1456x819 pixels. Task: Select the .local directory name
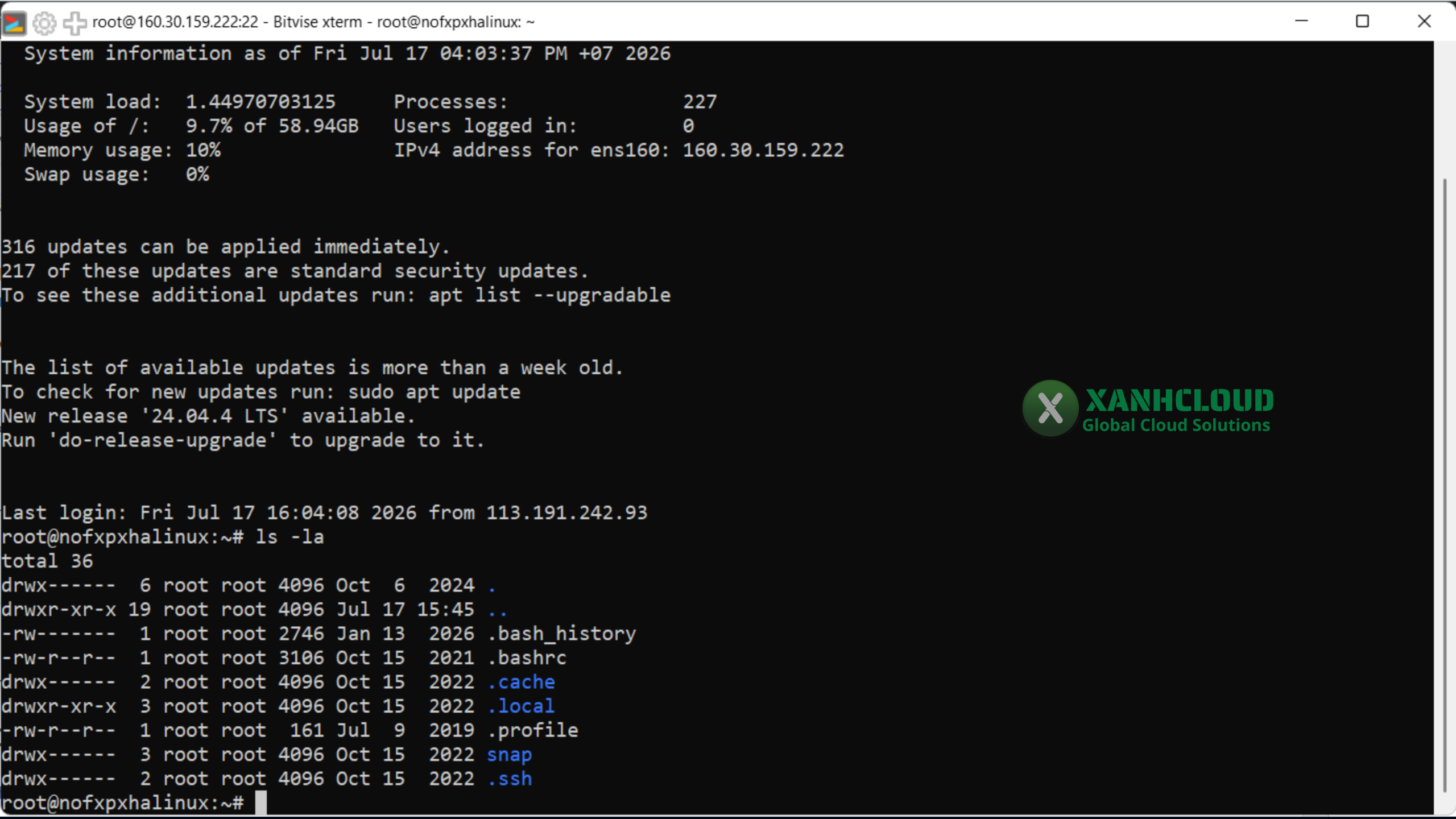(521, 706)
